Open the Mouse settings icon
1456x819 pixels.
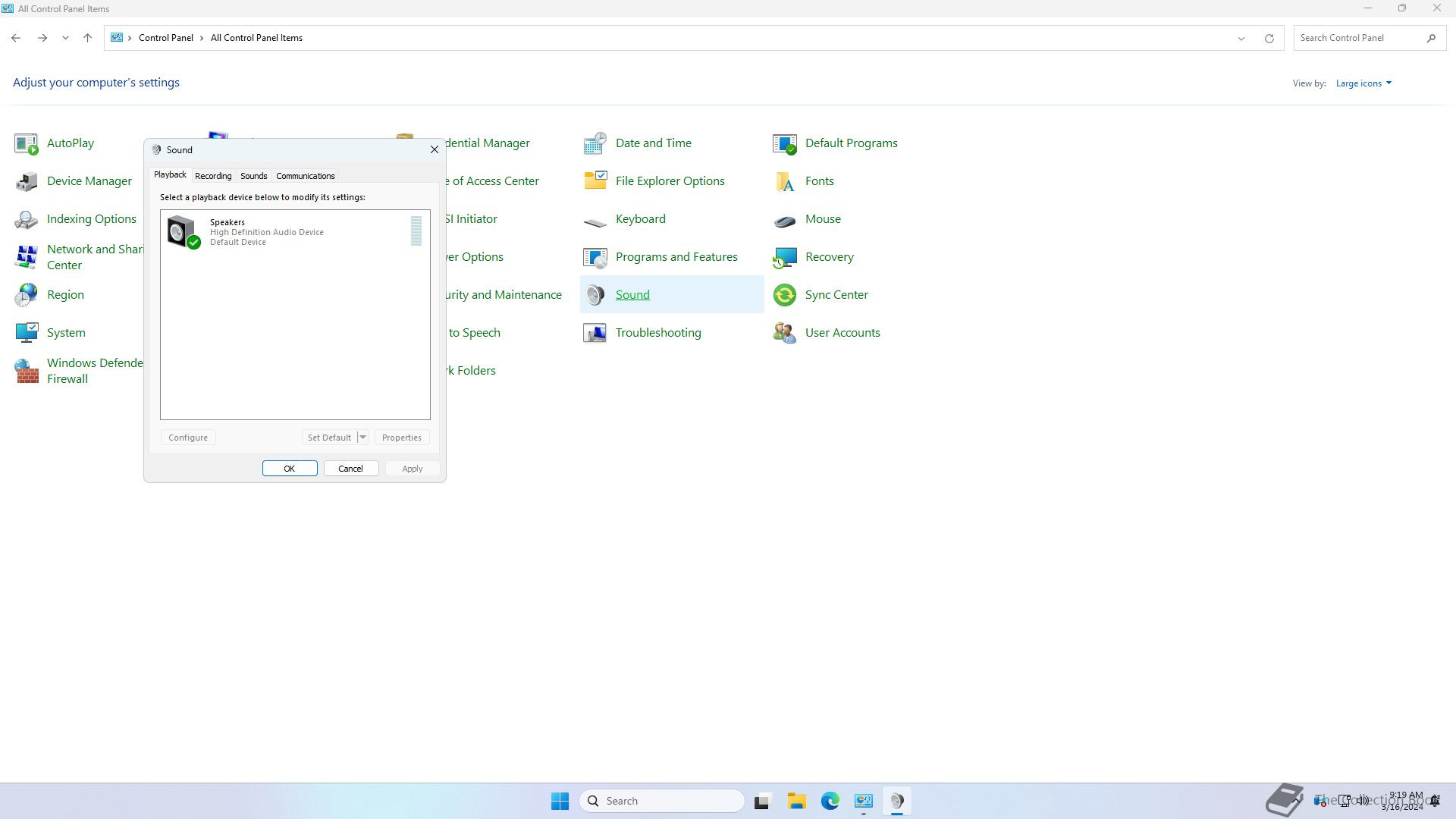(785, 219)
